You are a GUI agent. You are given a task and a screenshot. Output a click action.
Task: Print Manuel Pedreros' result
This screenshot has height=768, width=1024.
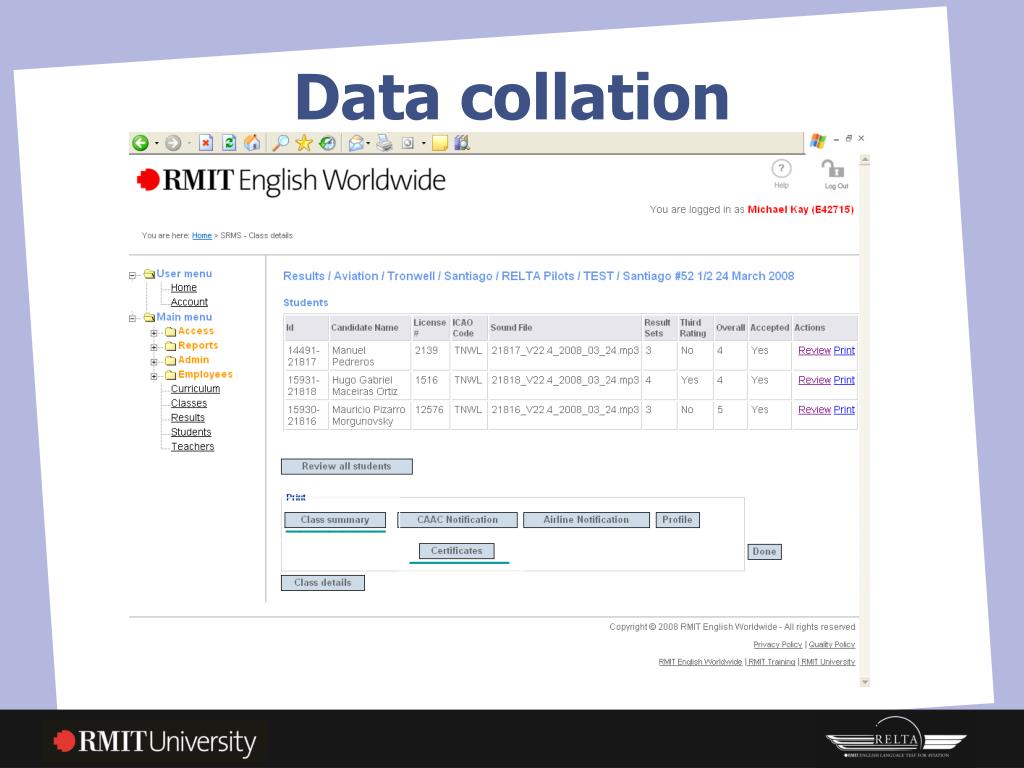tap(844, 351)
